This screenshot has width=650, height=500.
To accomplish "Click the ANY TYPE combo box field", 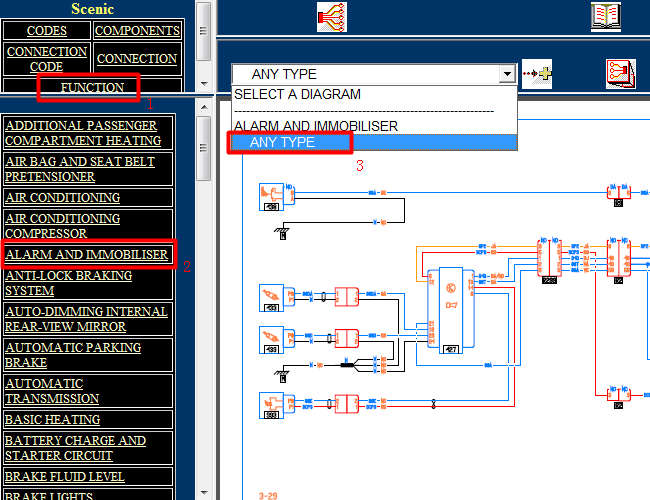I will (374, 74).
